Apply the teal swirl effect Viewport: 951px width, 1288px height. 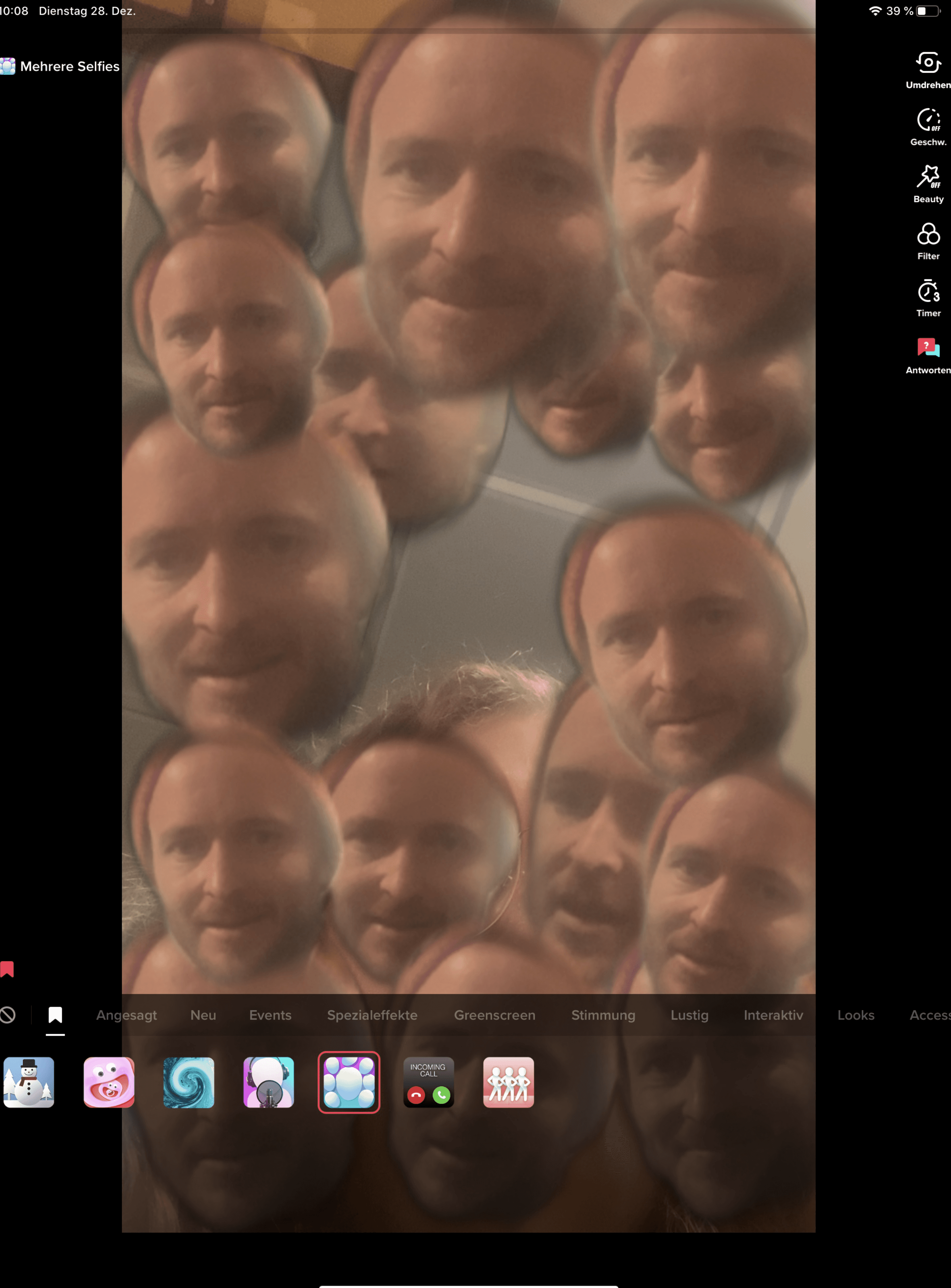pyautogui.click(x=189, y=1082)
